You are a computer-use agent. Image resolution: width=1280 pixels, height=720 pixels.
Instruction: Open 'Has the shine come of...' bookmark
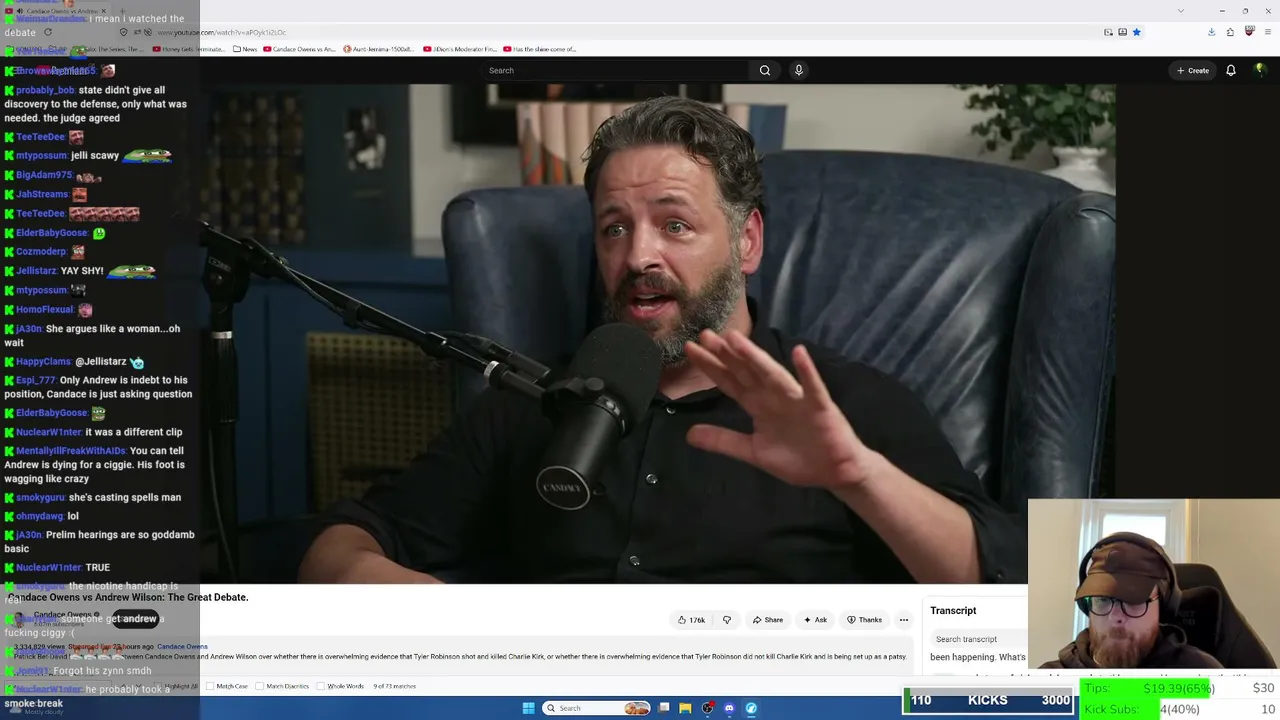[x=540, y=49]
